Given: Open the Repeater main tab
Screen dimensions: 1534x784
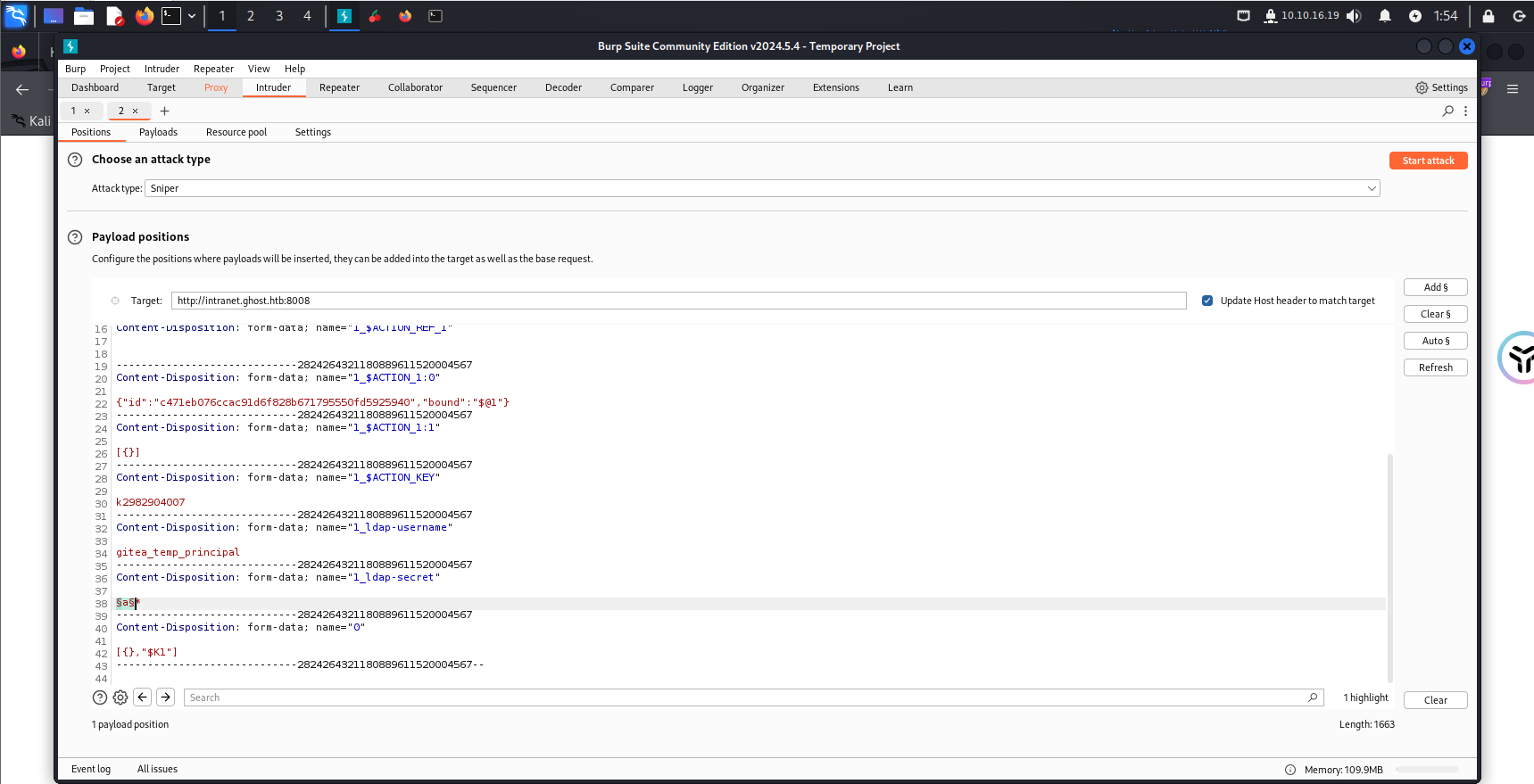Looking at the screenshot, I should point(339,87).
